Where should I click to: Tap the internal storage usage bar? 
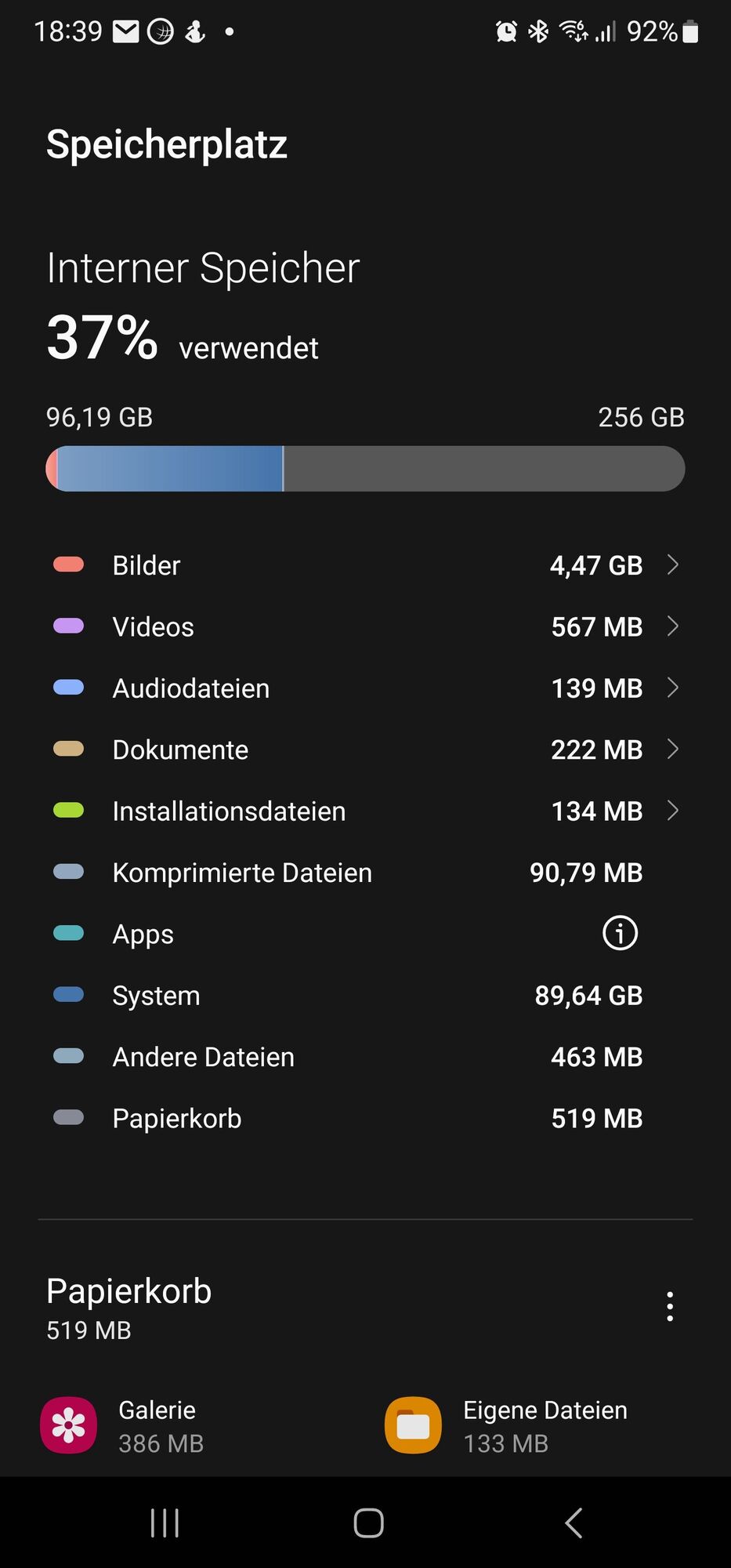coord(365,469)
